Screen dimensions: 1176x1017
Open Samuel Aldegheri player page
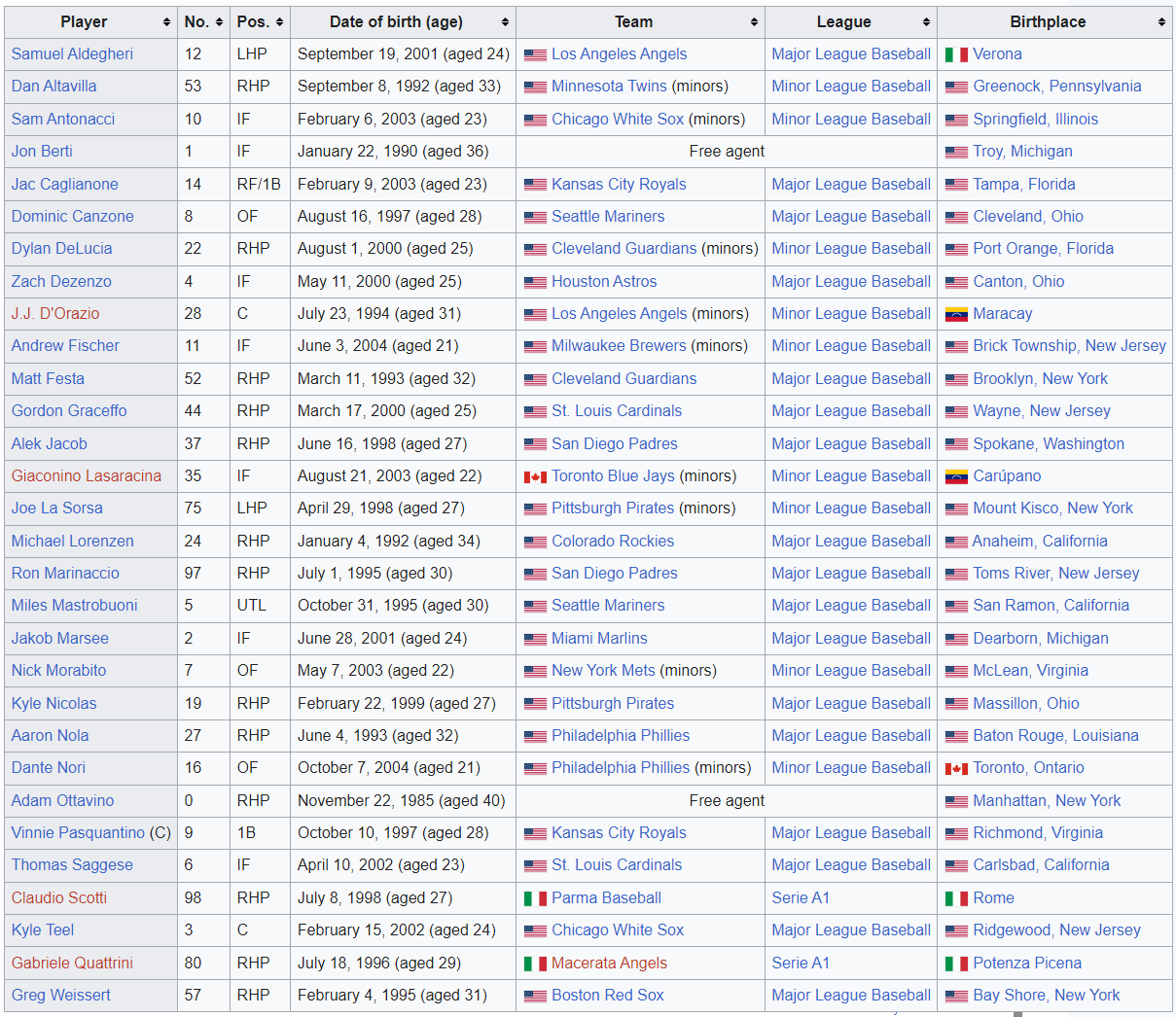pyautogui.click(x=72, y=54)
